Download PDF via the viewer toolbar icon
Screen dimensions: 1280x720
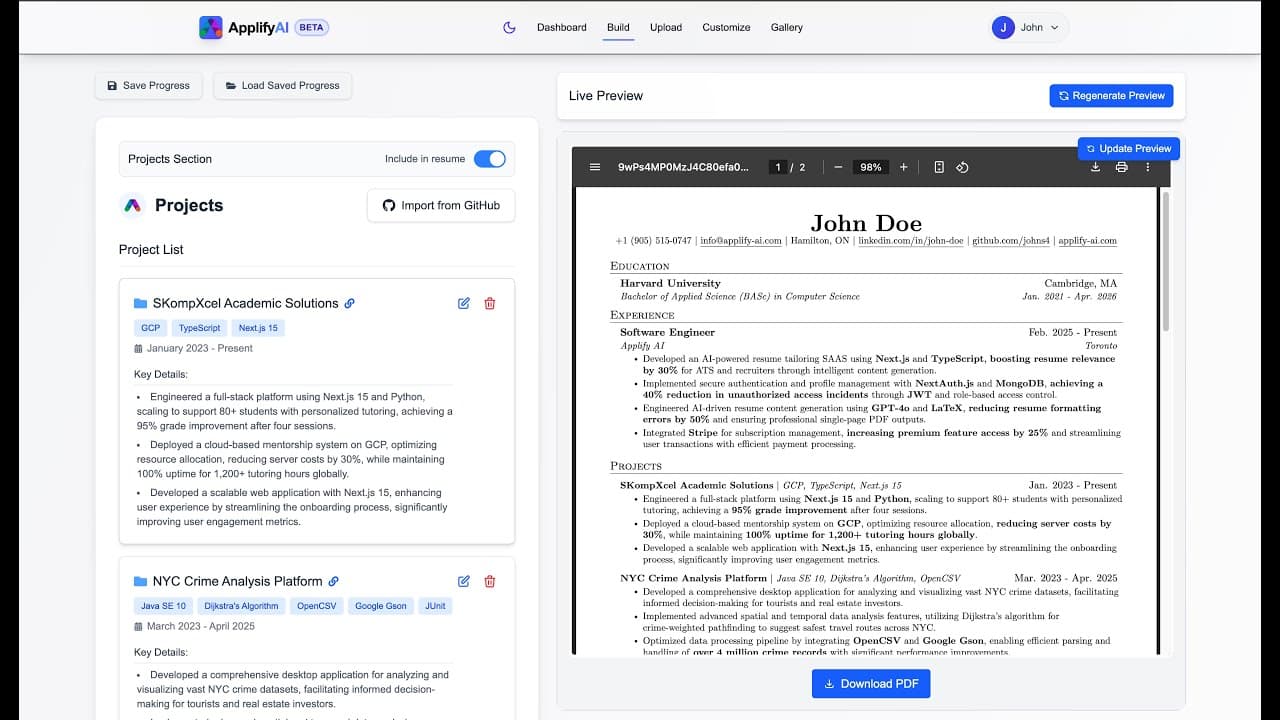[x=1095, y=167]
